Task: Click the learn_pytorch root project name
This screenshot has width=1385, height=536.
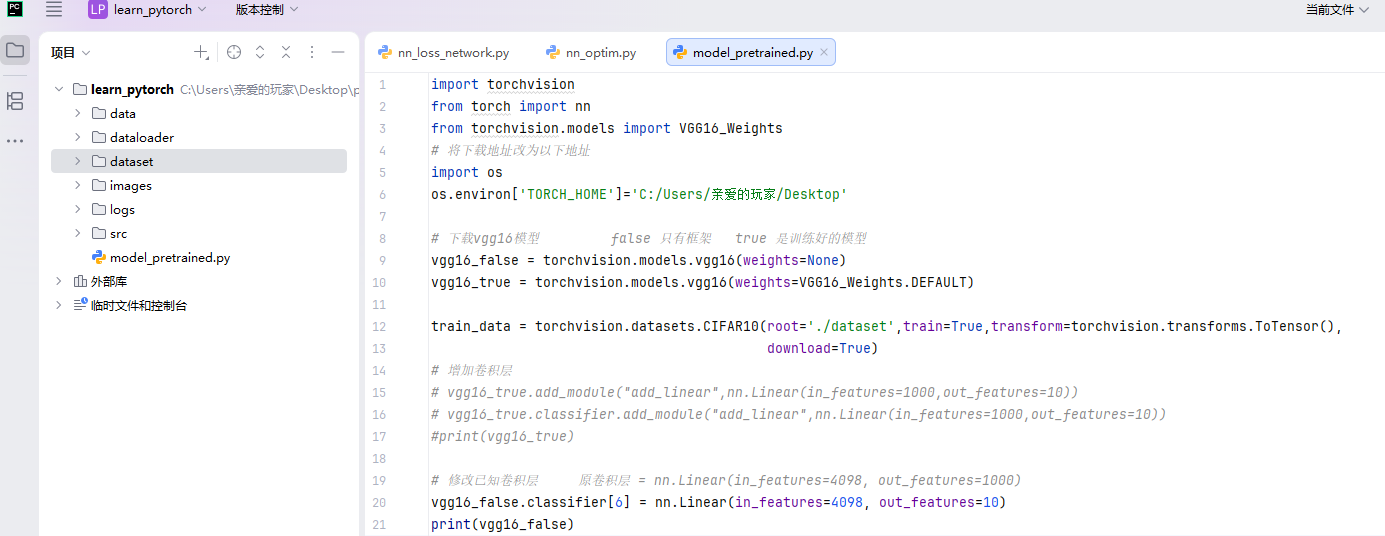Action: (132, 89)
